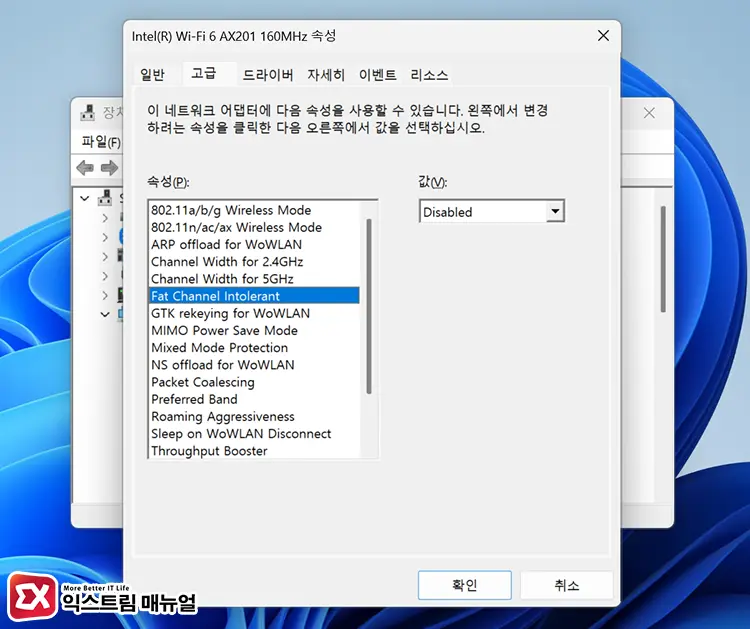Image resolution: width=750 pixels, height=629 pixels.
Task: Select Packet Coalescing property
Action: [x=254, y=382]
